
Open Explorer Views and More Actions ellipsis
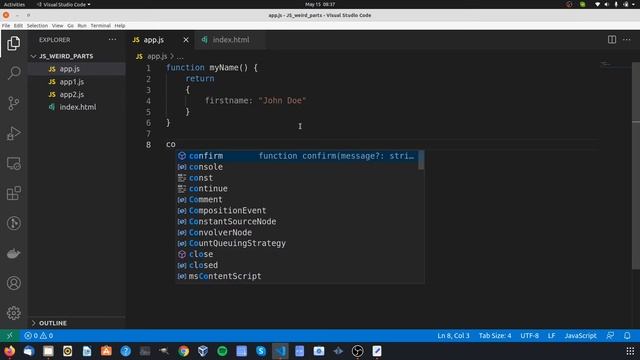coord(112,40)
